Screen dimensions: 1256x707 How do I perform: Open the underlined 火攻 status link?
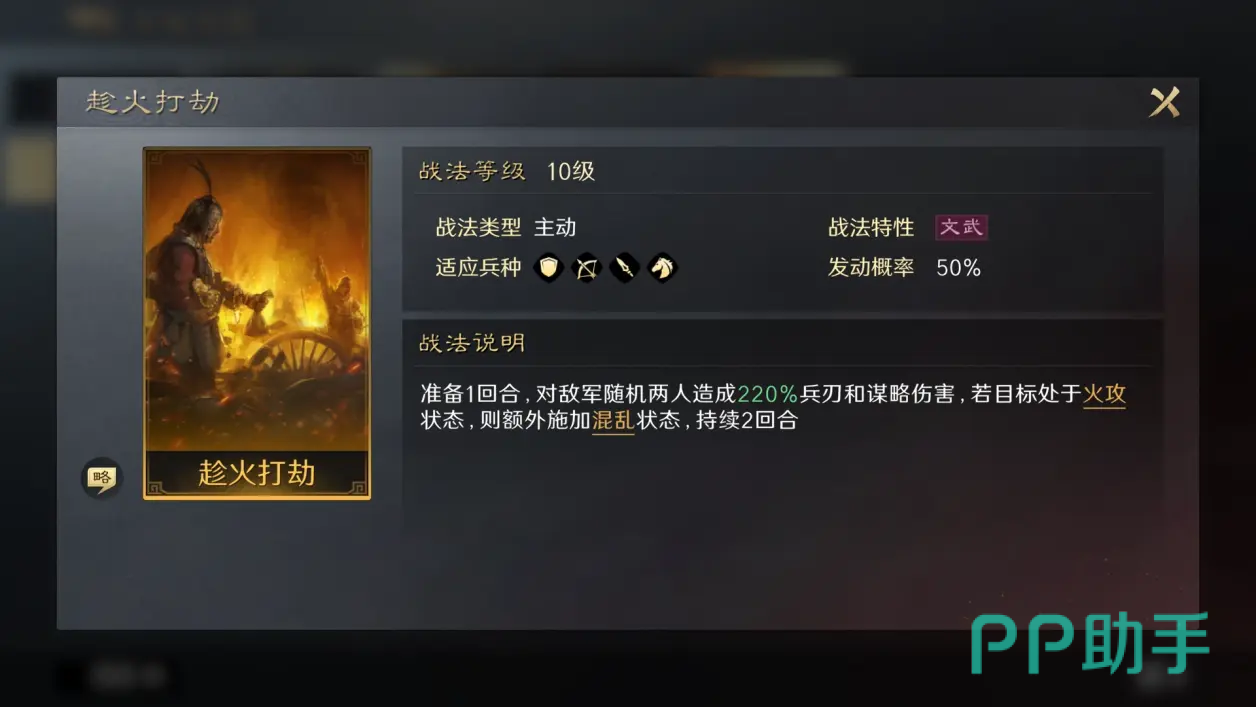click(1104, 394)
